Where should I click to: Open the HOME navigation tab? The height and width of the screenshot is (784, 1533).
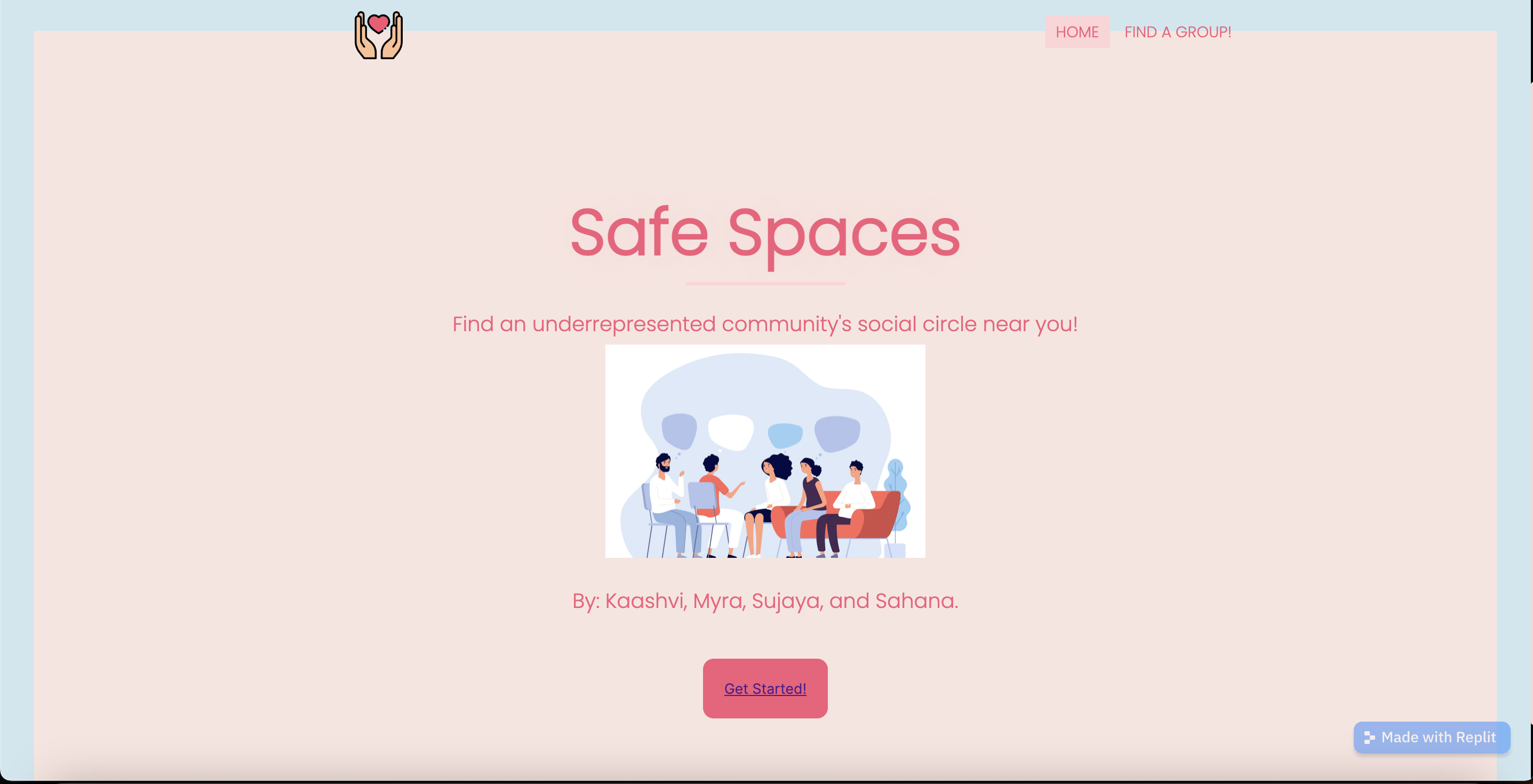coord(1076,32)
